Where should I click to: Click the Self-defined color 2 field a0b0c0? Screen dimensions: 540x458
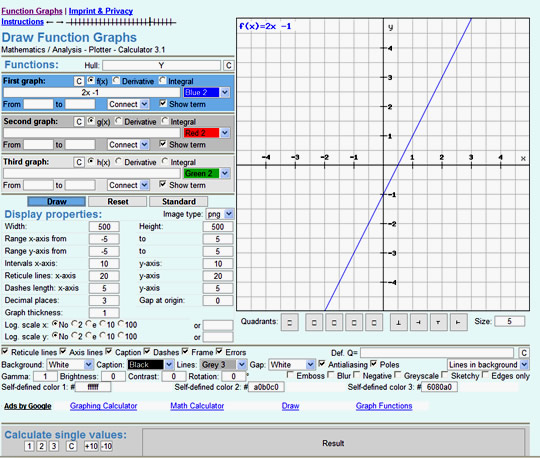click(x=266, y=387)
